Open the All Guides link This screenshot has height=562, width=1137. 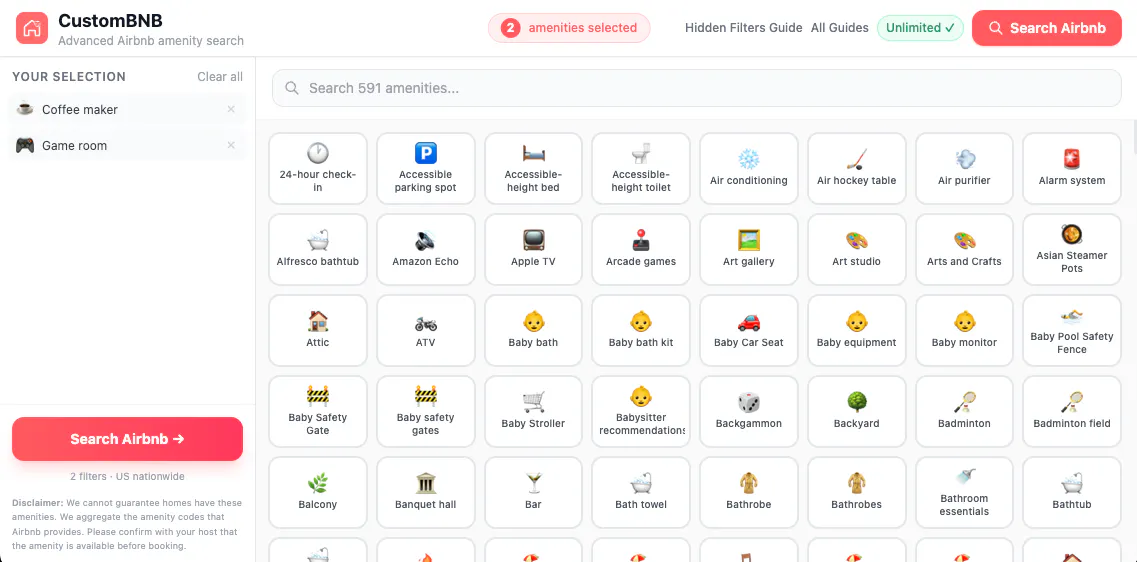pos(840,28)
